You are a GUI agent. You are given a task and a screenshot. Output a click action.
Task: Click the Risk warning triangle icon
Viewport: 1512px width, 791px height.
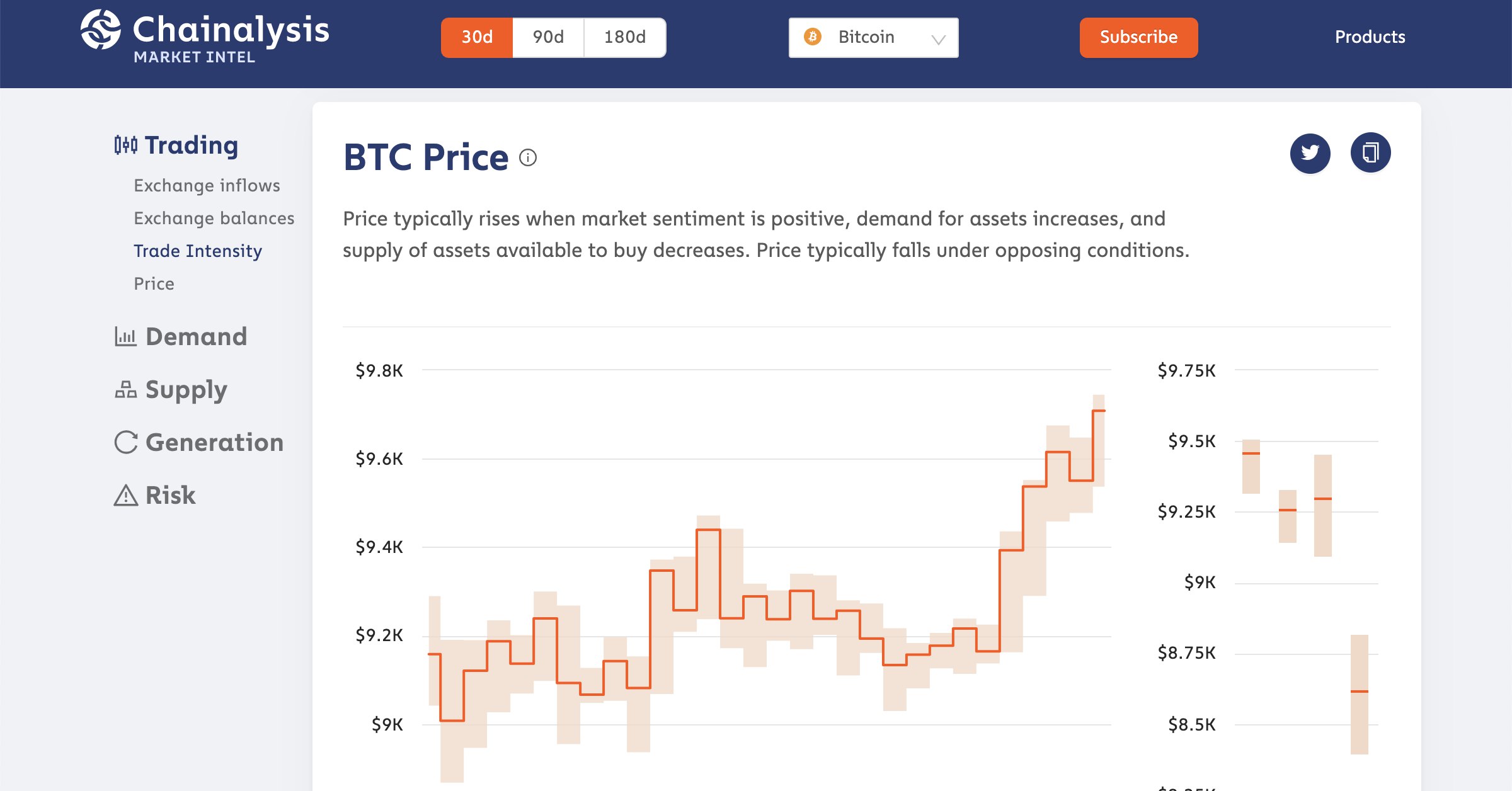125,495
